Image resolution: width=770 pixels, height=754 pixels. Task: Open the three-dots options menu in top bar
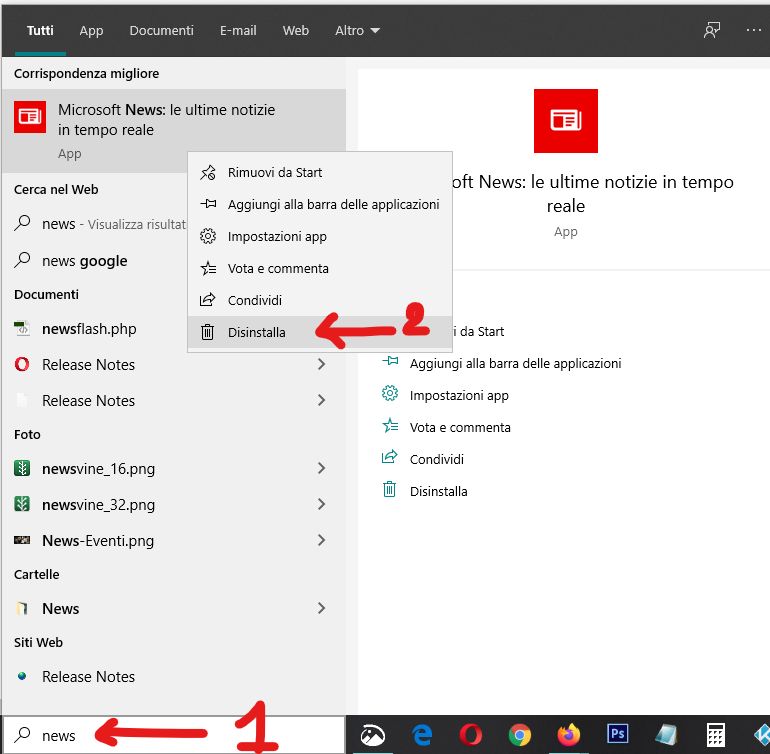754,30
